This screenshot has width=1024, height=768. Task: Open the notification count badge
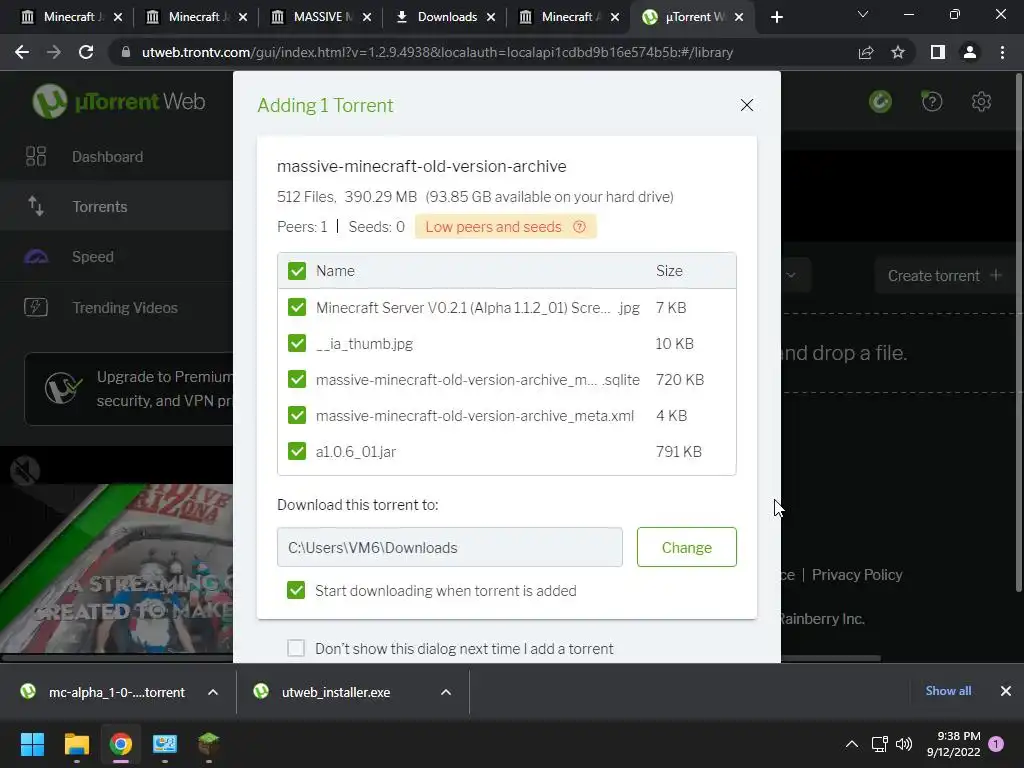tap(996, 744)
